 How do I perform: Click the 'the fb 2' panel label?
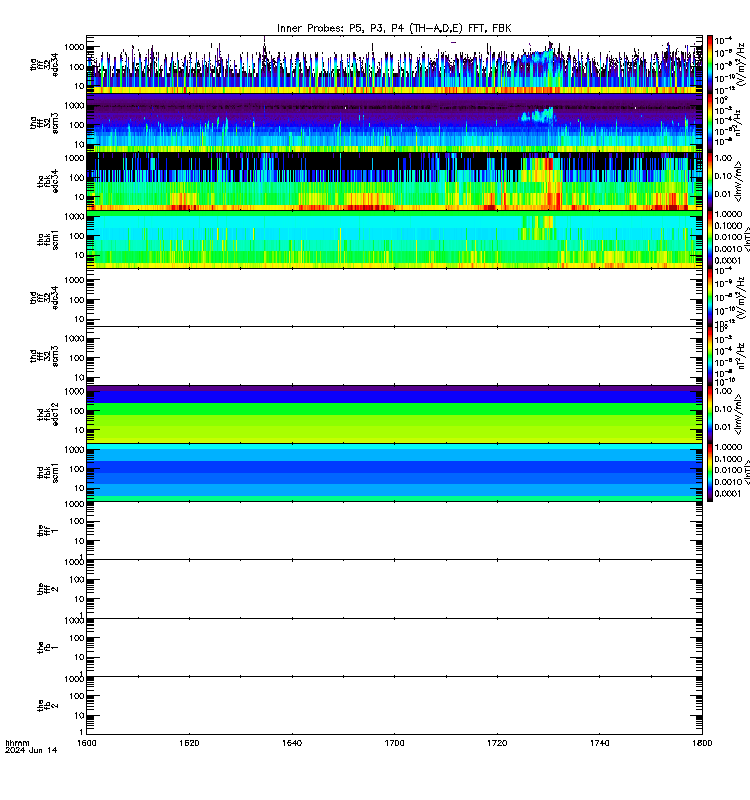pyautogui.click(x=48, y=706)
